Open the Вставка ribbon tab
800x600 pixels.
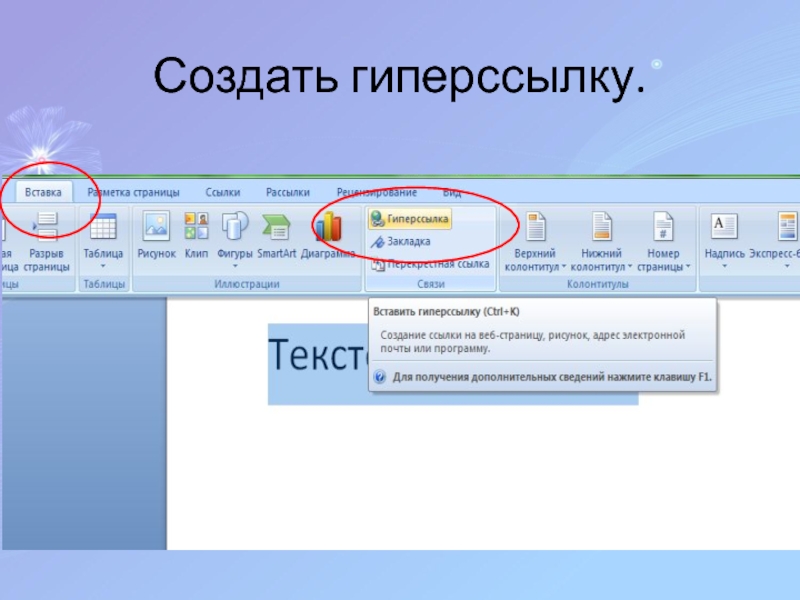43,192
